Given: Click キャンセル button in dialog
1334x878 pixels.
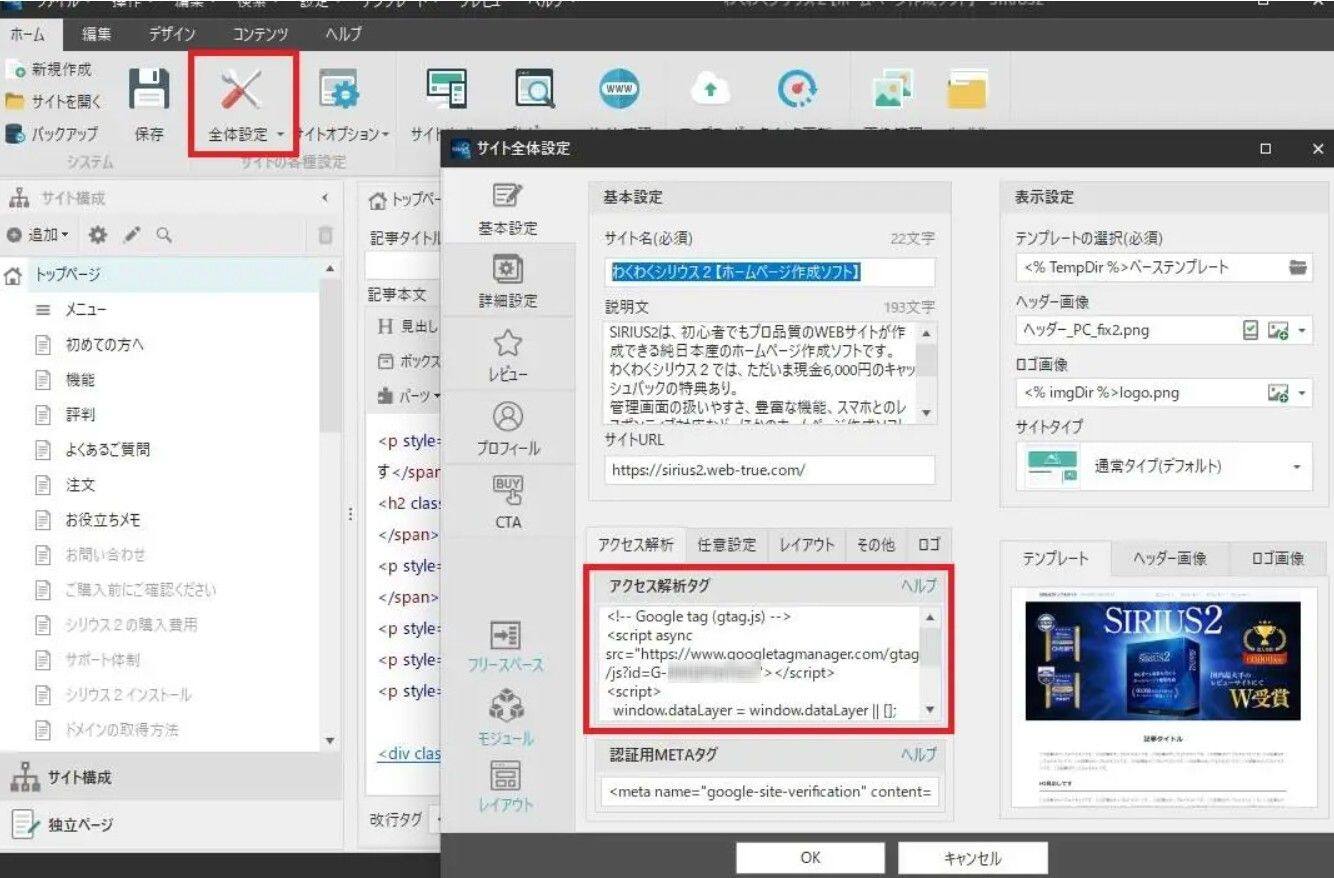Looking at the screenshot, I should click(x=972, y=857).
